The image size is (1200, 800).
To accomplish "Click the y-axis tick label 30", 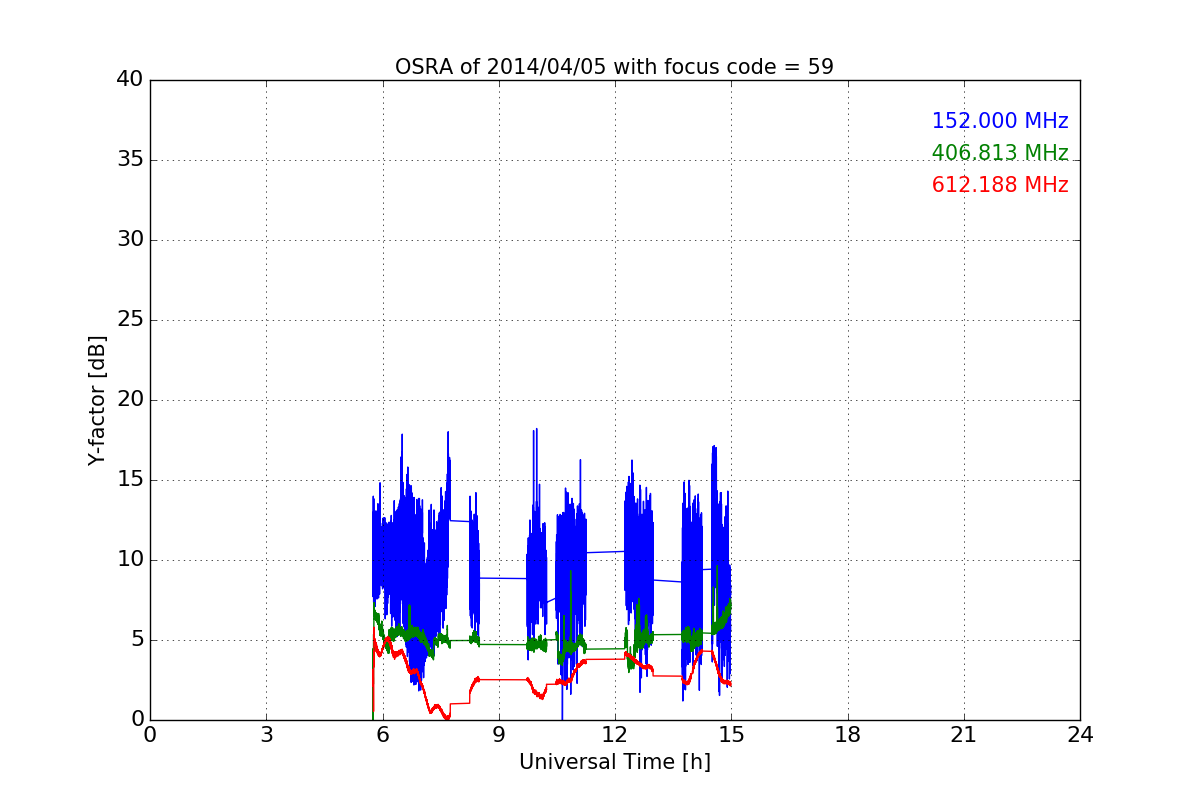I will (x=130, y=240).
